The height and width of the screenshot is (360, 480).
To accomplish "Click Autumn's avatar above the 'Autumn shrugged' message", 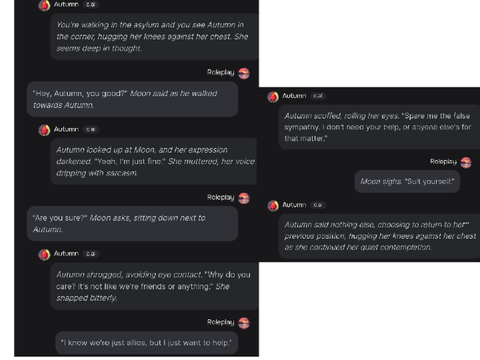I will click(44, 254).
